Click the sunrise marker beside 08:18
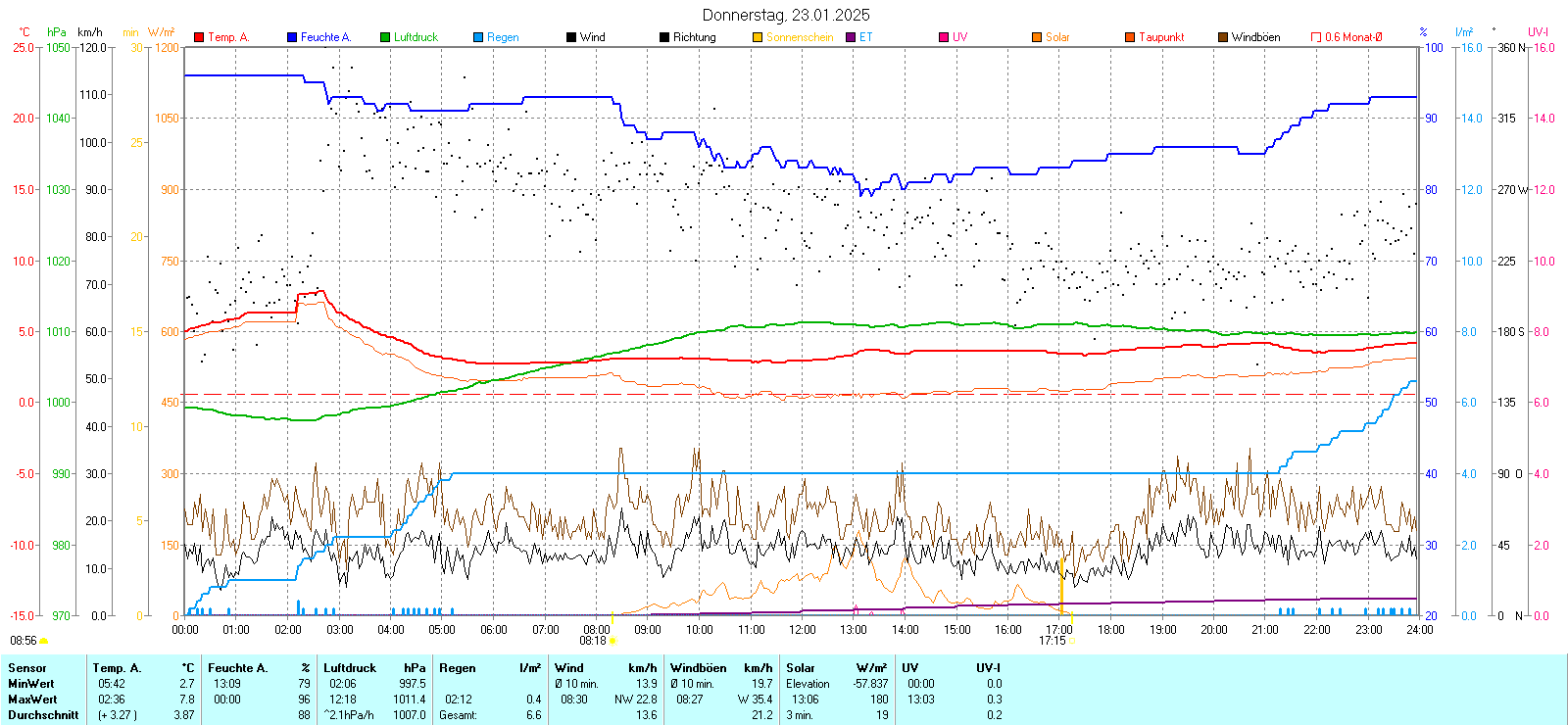This screenshot has width=1568, height=725. coord(612,641)
